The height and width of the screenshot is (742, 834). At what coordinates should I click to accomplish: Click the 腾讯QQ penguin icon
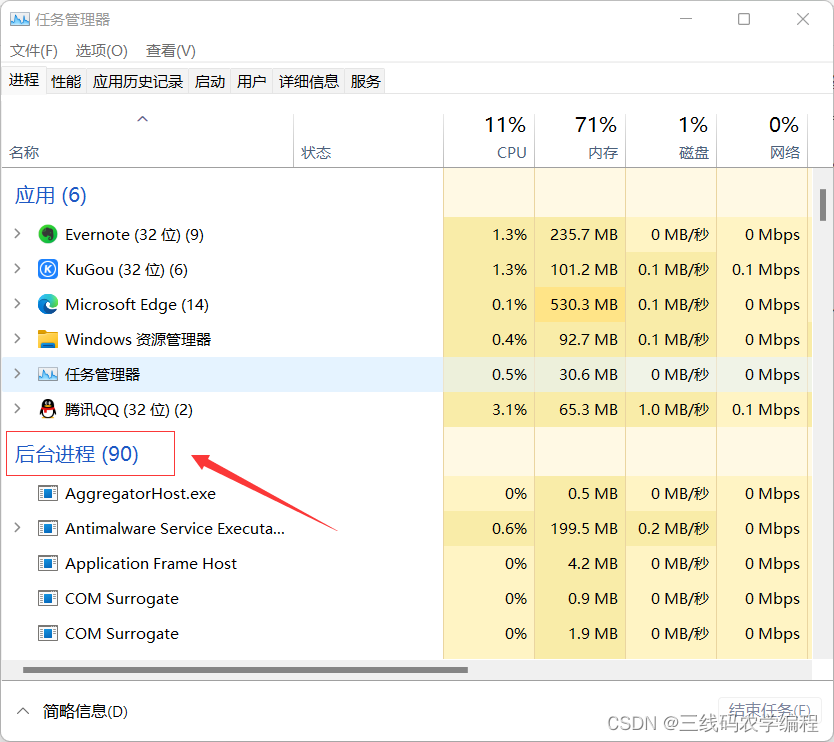[48, 410]
